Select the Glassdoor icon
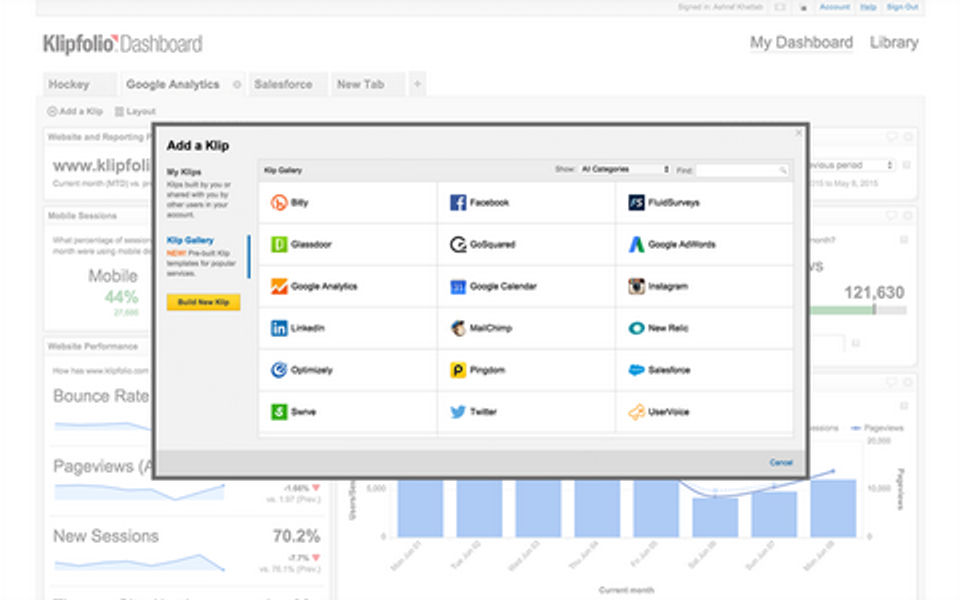The width and height of the screenshot is (960, 600). (279, 244)
